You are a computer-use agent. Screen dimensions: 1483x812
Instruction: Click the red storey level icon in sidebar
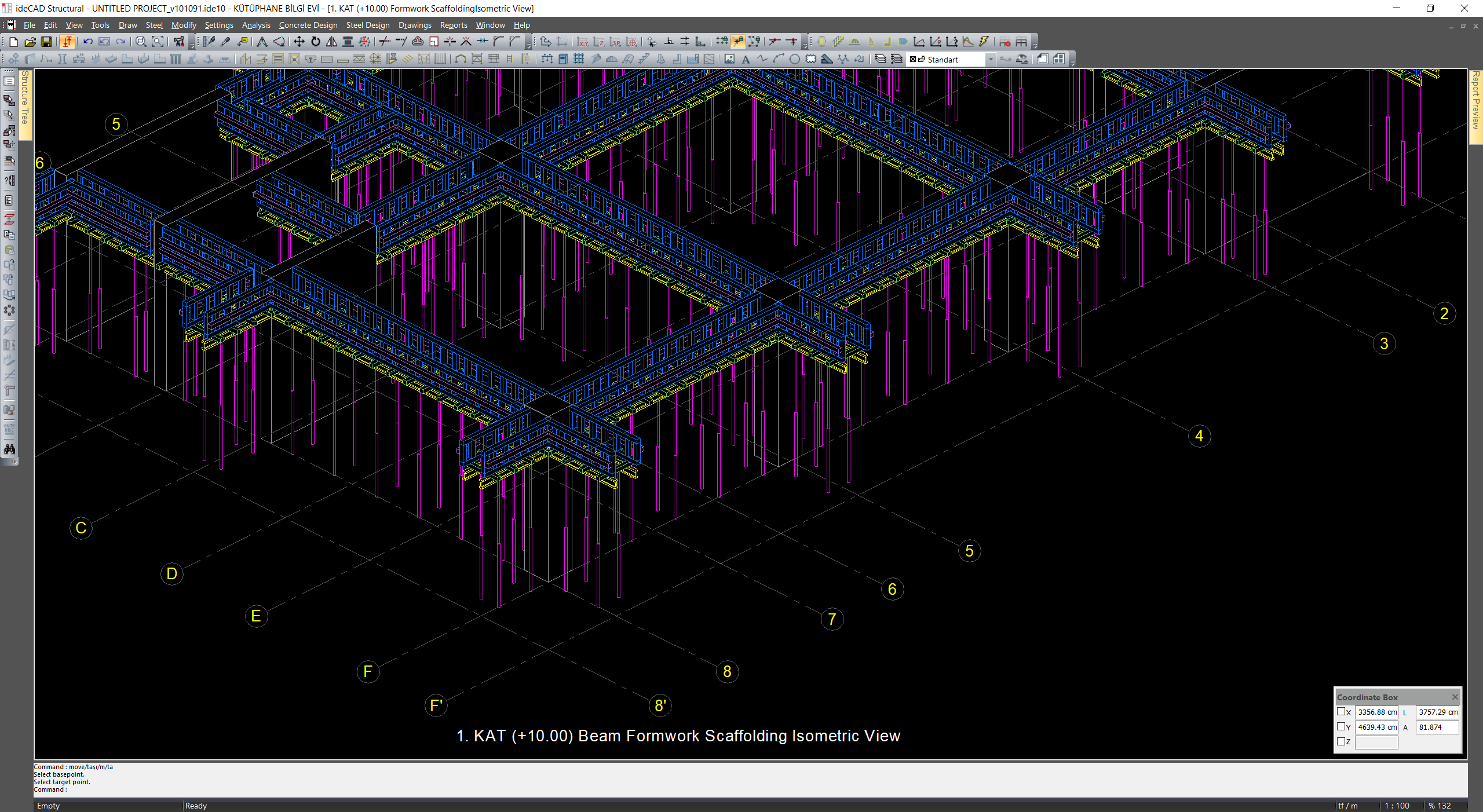point(9,220)
